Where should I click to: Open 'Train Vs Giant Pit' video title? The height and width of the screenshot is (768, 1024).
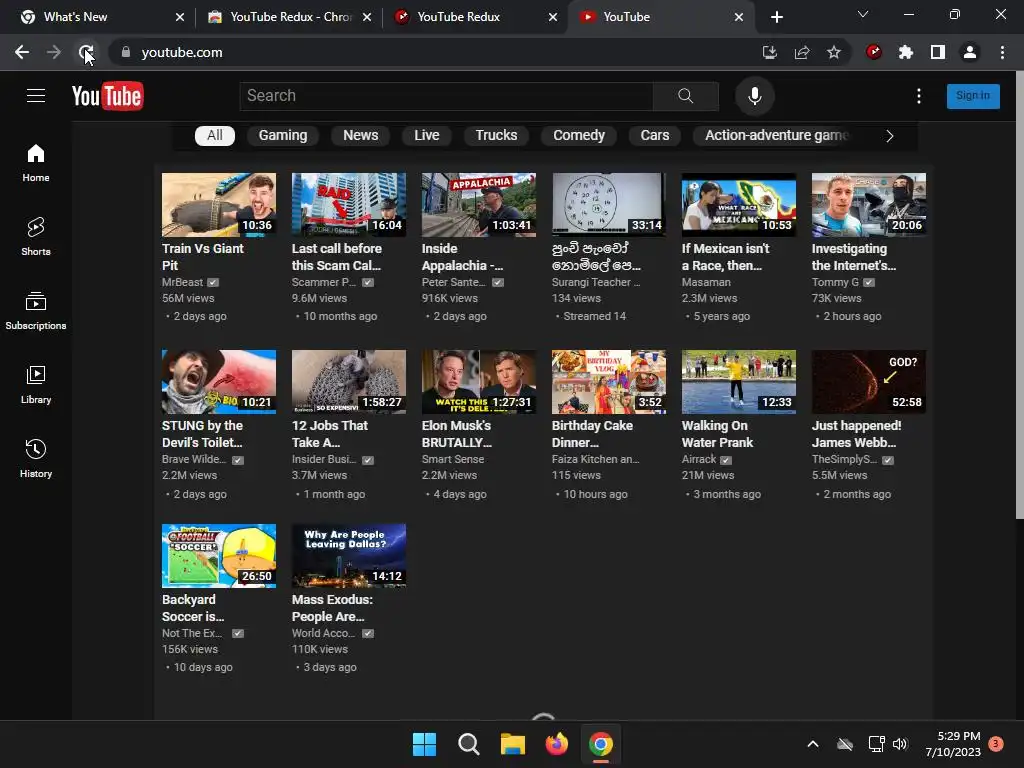tap(202, 257)
